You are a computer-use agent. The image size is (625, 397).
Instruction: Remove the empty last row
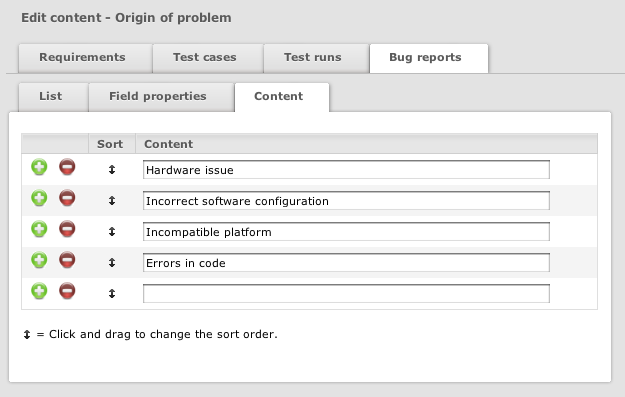pos(67,291)
